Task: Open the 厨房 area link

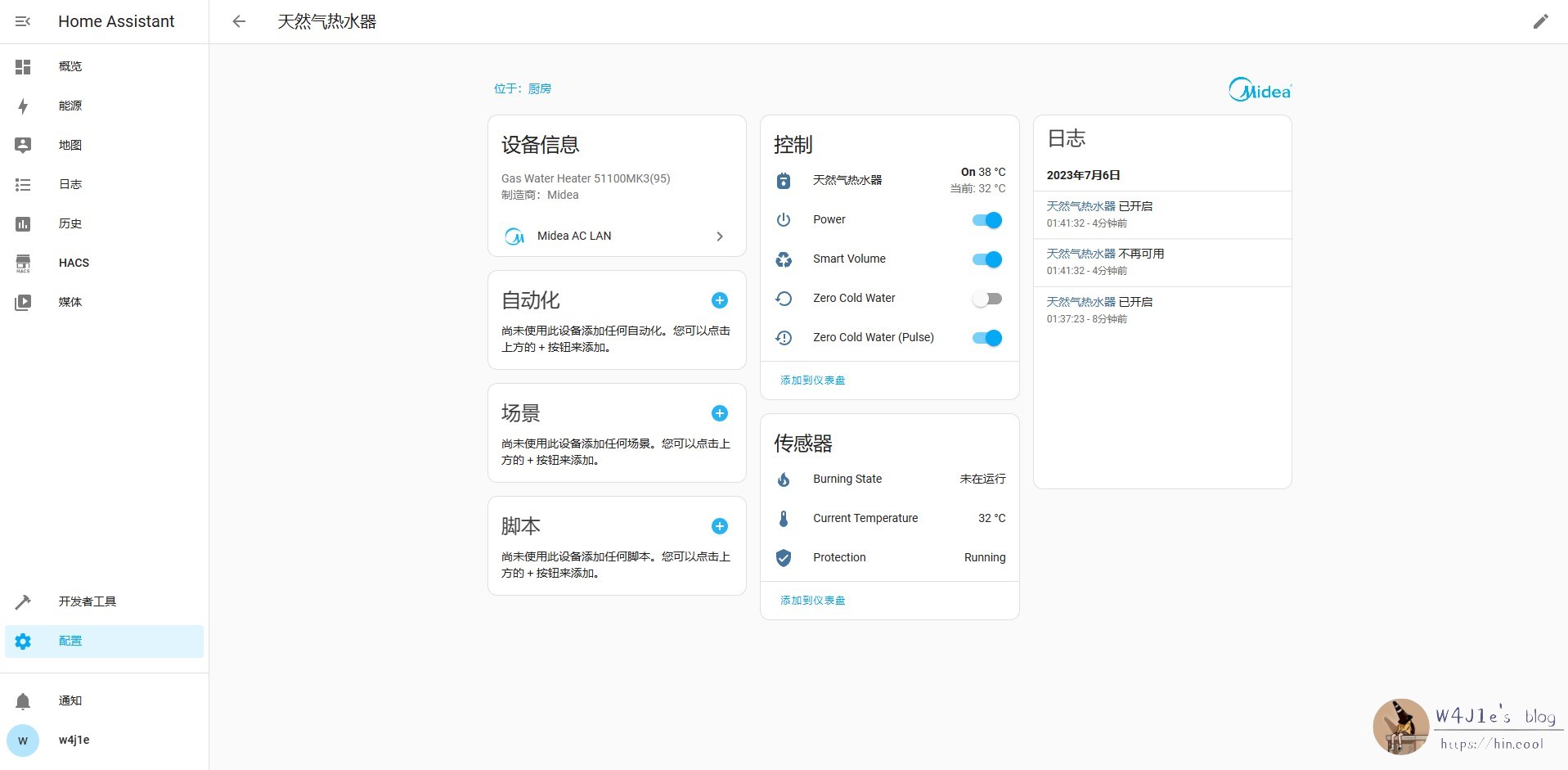Action: (539, 88)
